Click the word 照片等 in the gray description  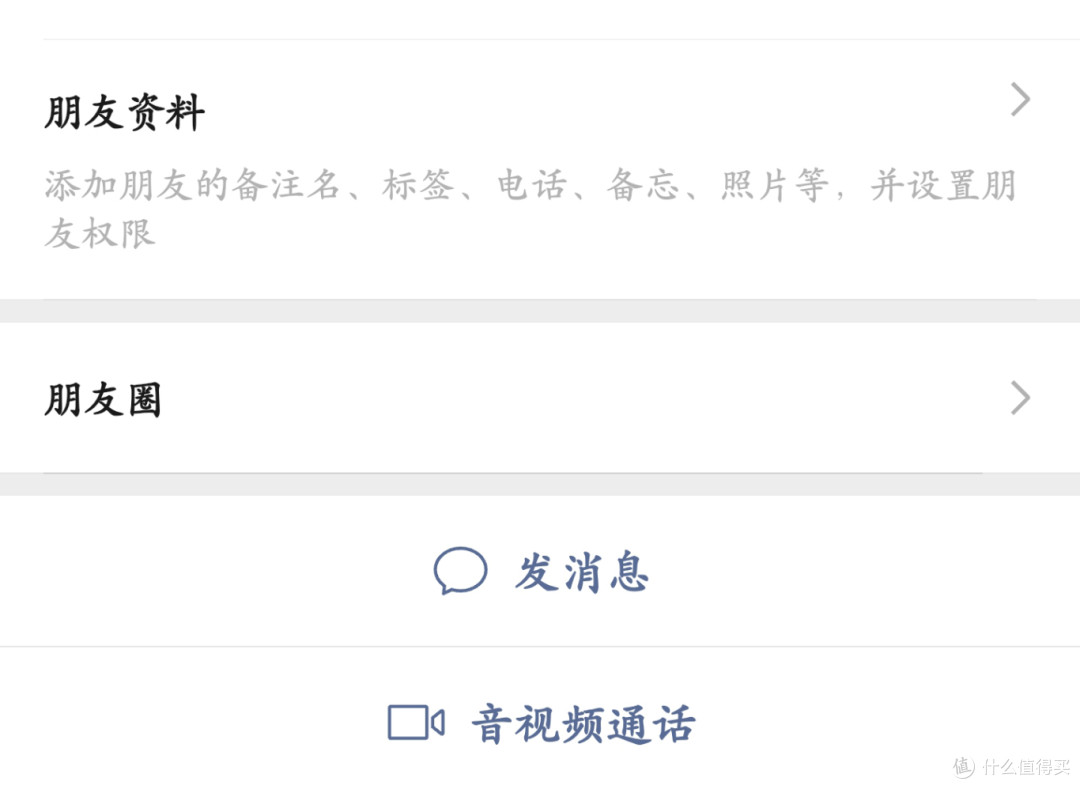(774, 187)
